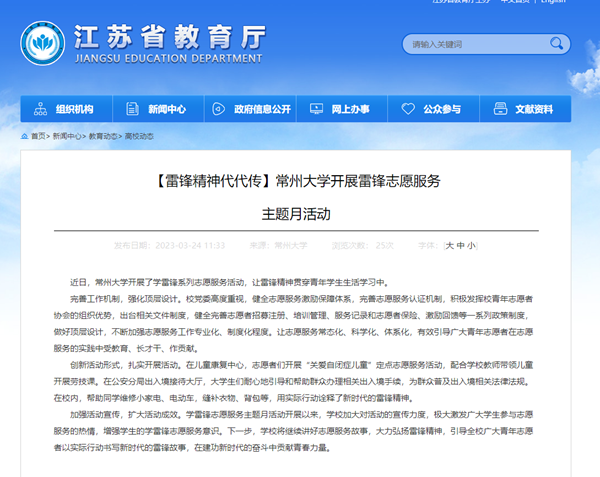Set article font size to 中
The image size is (600, 477).
click(x=460, y=244)
